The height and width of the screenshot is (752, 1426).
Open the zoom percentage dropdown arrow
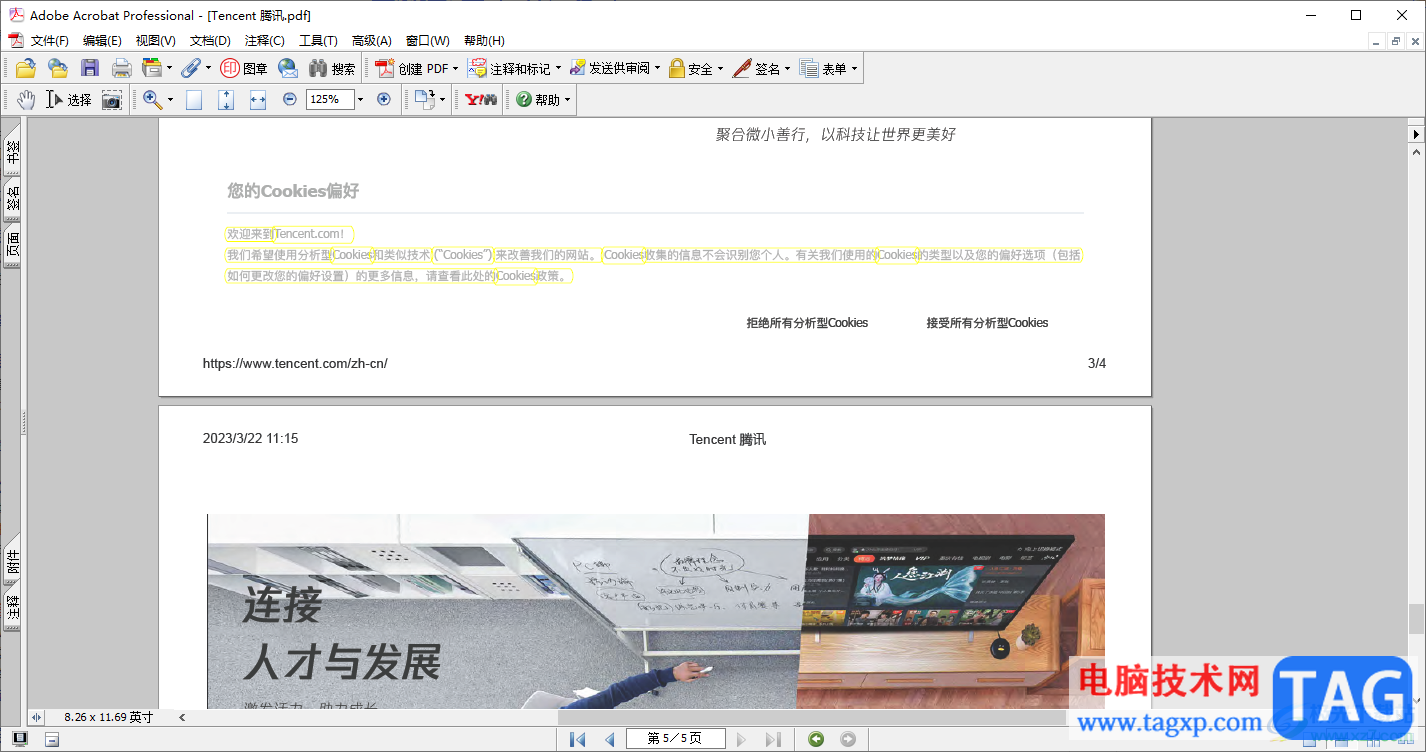[x=361, y=99]
